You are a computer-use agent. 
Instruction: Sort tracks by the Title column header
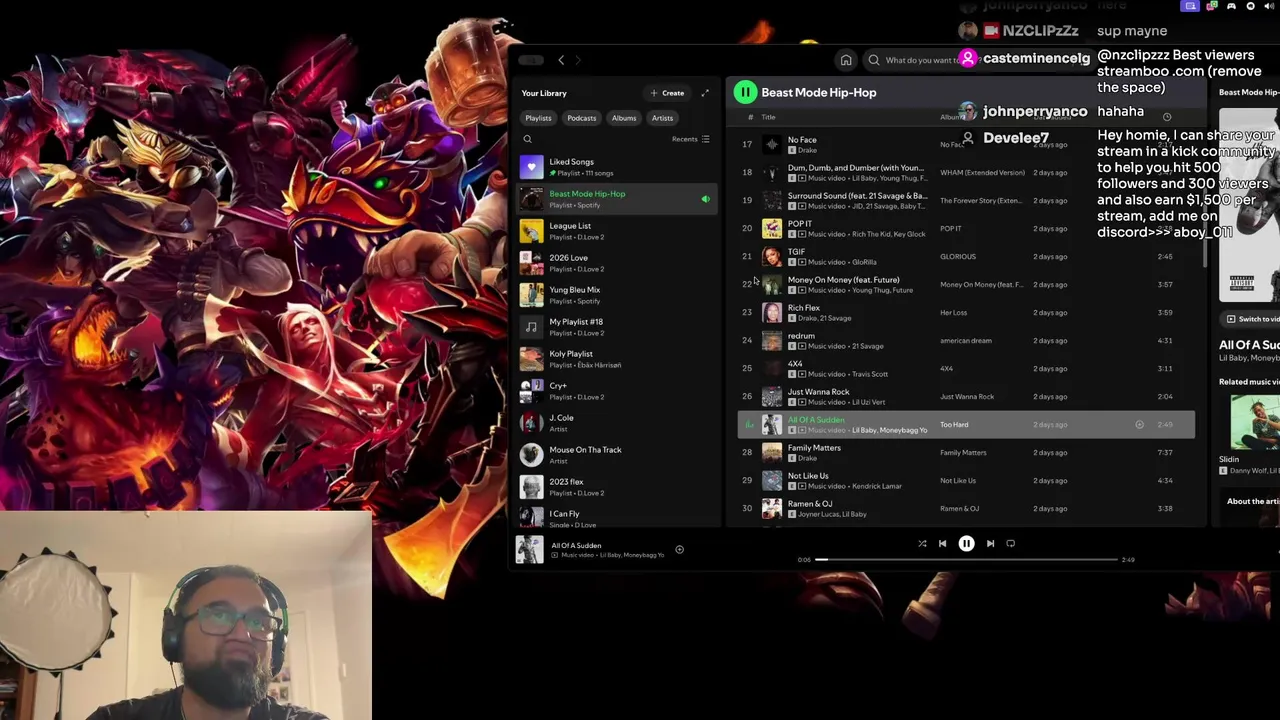coord(768,117)
